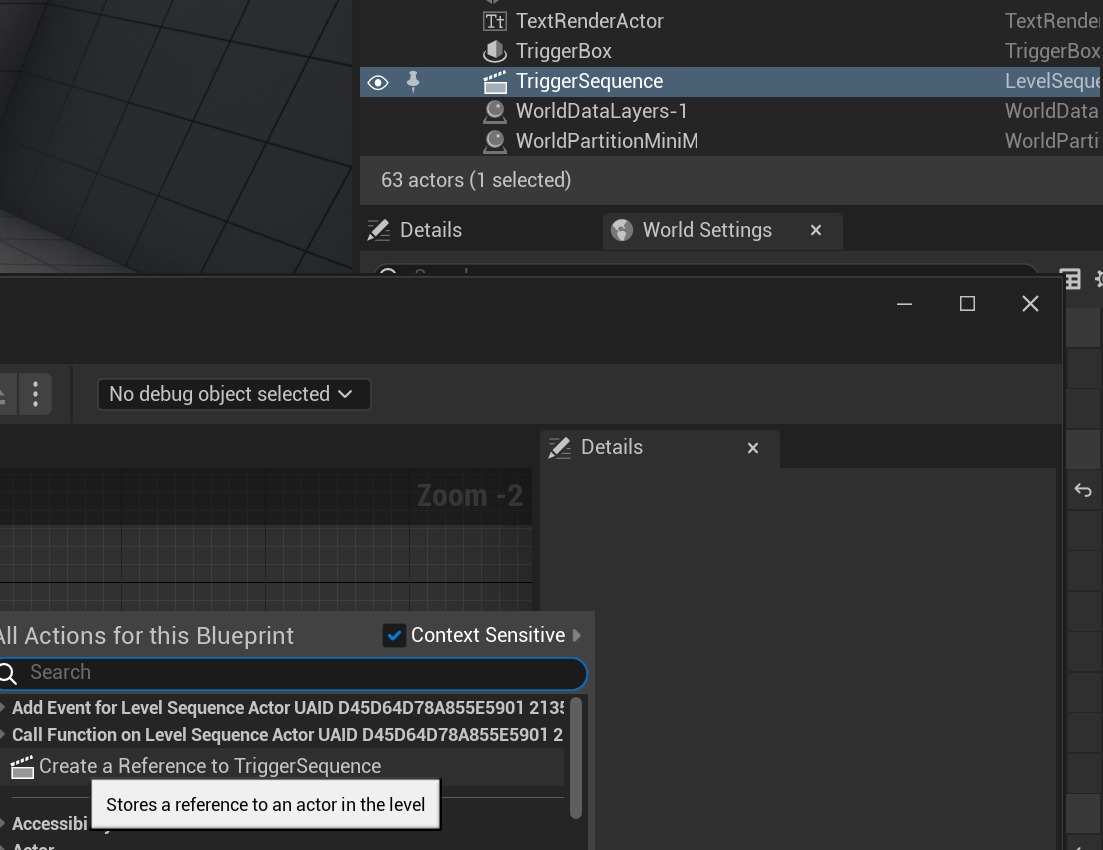Close the Blueprint editor window
This screenshot has height=850, width=1103.
coord(1031,304)
